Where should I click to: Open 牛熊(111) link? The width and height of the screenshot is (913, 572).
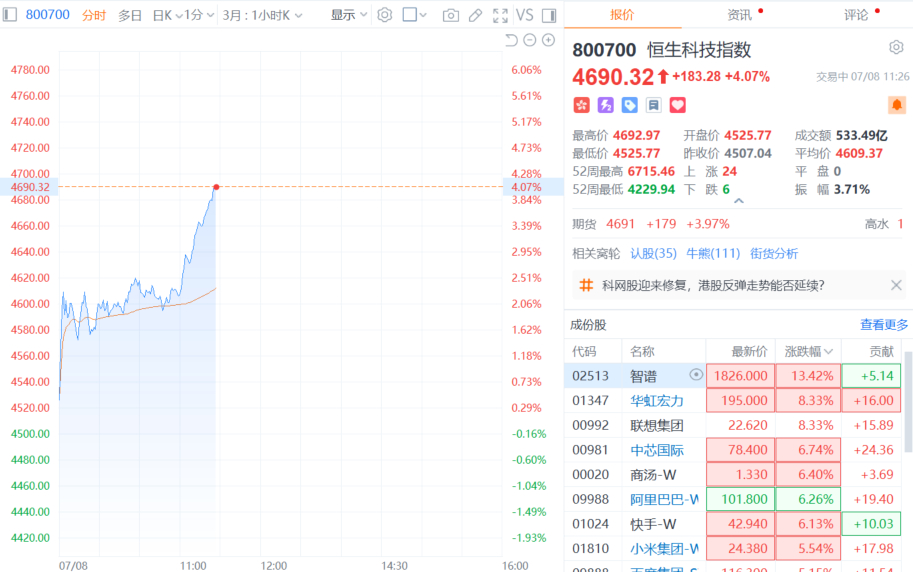pyautogui.click(x=713, y=253)
